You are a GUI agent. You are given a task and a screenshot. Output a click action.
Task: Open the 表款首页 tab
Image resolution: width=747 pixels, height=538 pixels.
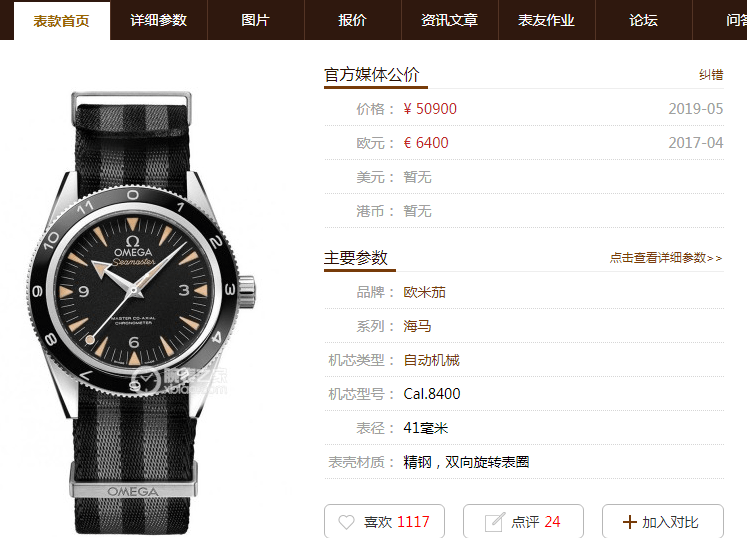tap(61, 20)
